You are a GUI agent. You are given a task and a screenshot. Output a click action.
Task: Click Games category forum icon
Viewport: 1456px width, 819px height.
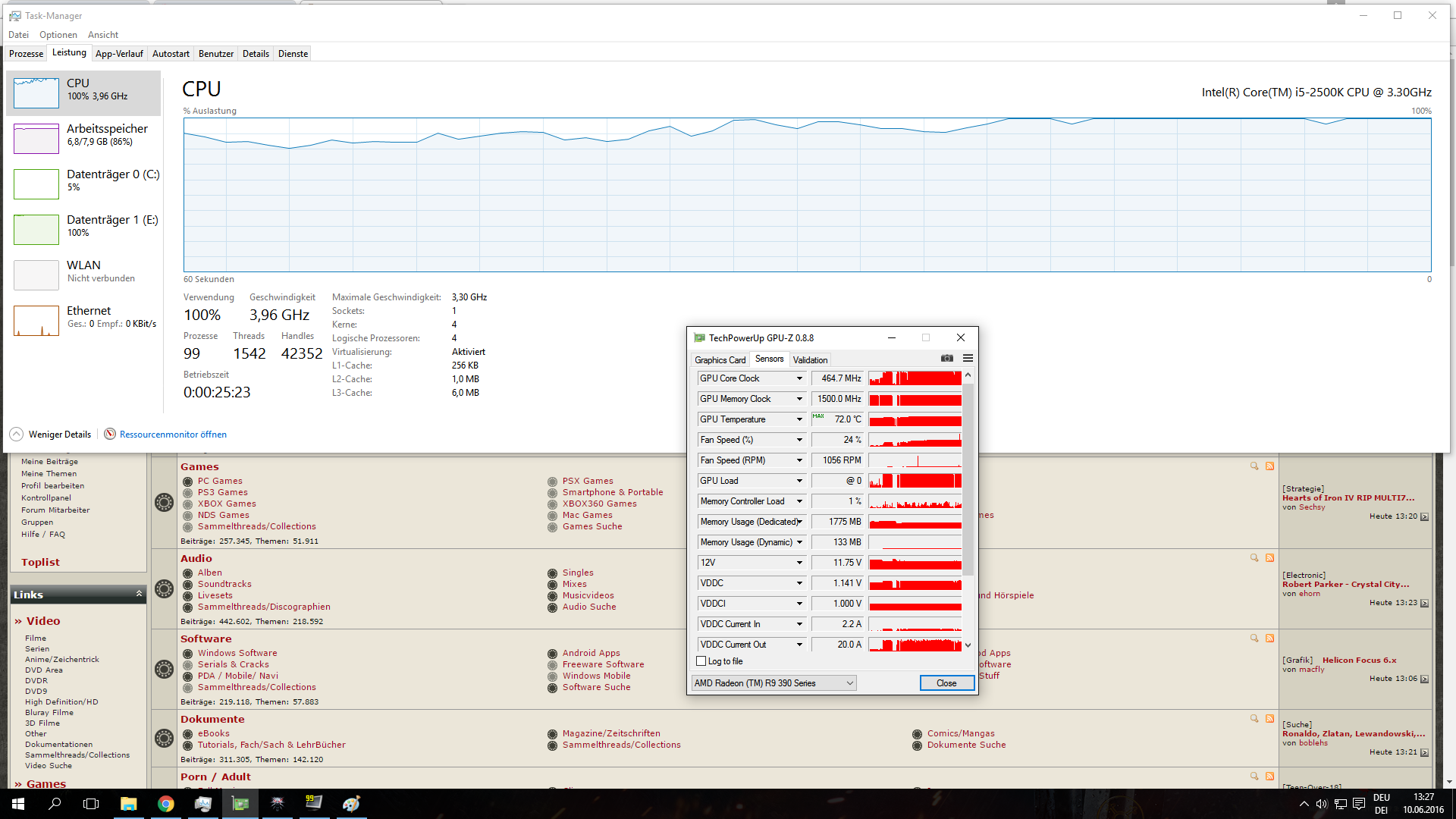pyautogui.click(x=164, y=502)
